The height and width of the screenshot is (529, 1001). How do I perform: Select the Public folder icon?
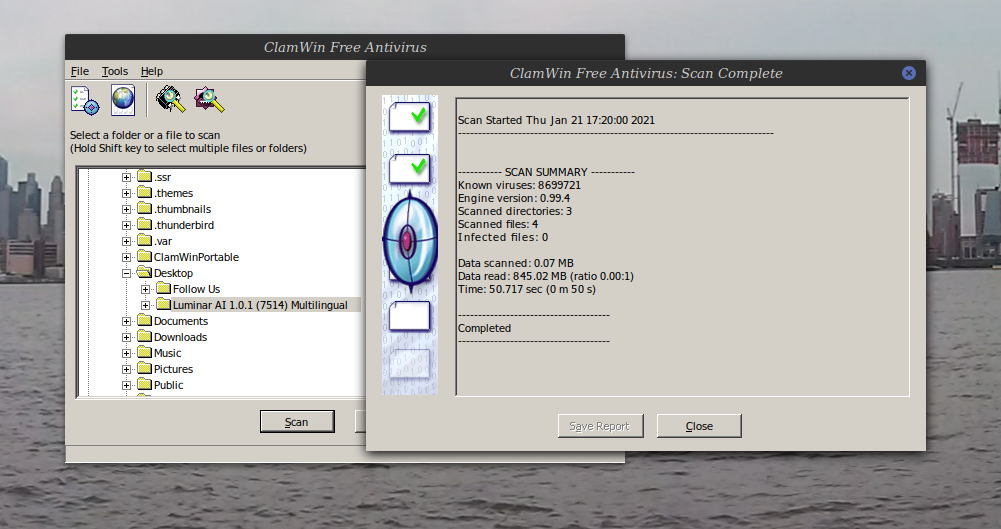144,384
